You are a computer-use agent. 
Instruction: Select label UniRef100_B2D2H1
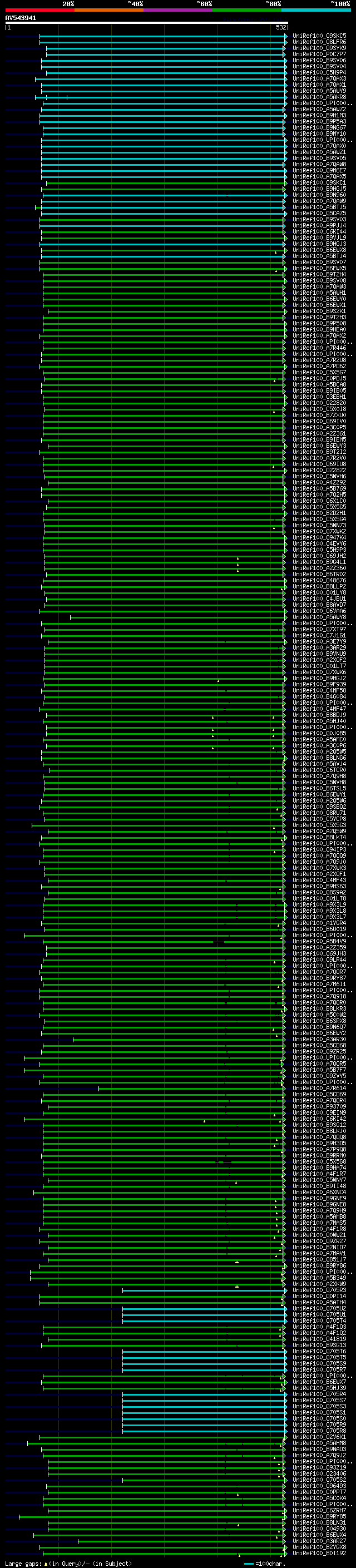point(319,512)
